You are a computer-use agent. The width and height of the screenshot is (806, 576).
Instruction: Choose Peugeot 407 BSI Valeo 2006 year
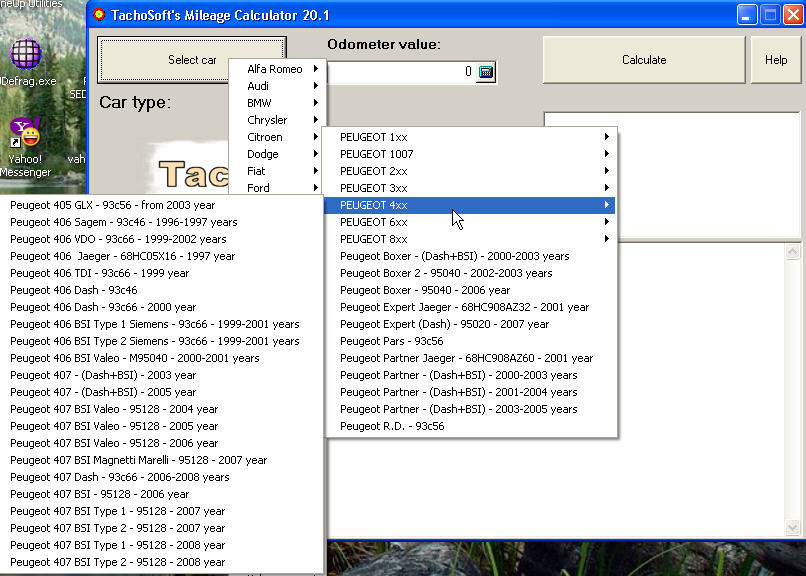click(x=161, y=442)
